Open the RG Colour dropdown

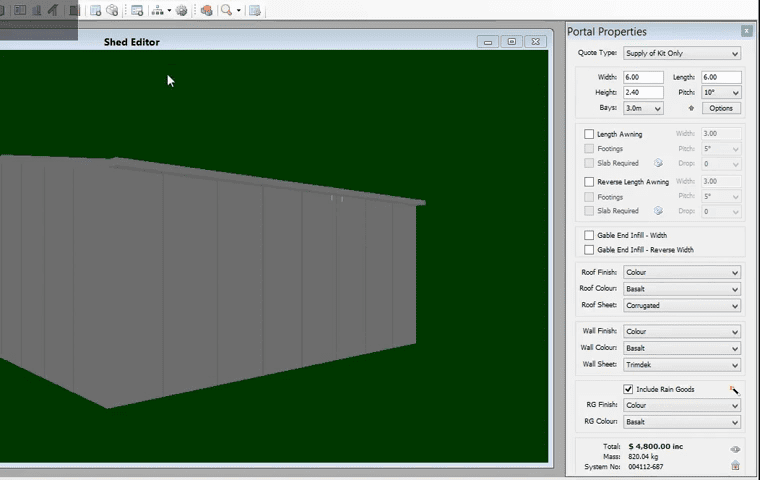coord(682,422)
